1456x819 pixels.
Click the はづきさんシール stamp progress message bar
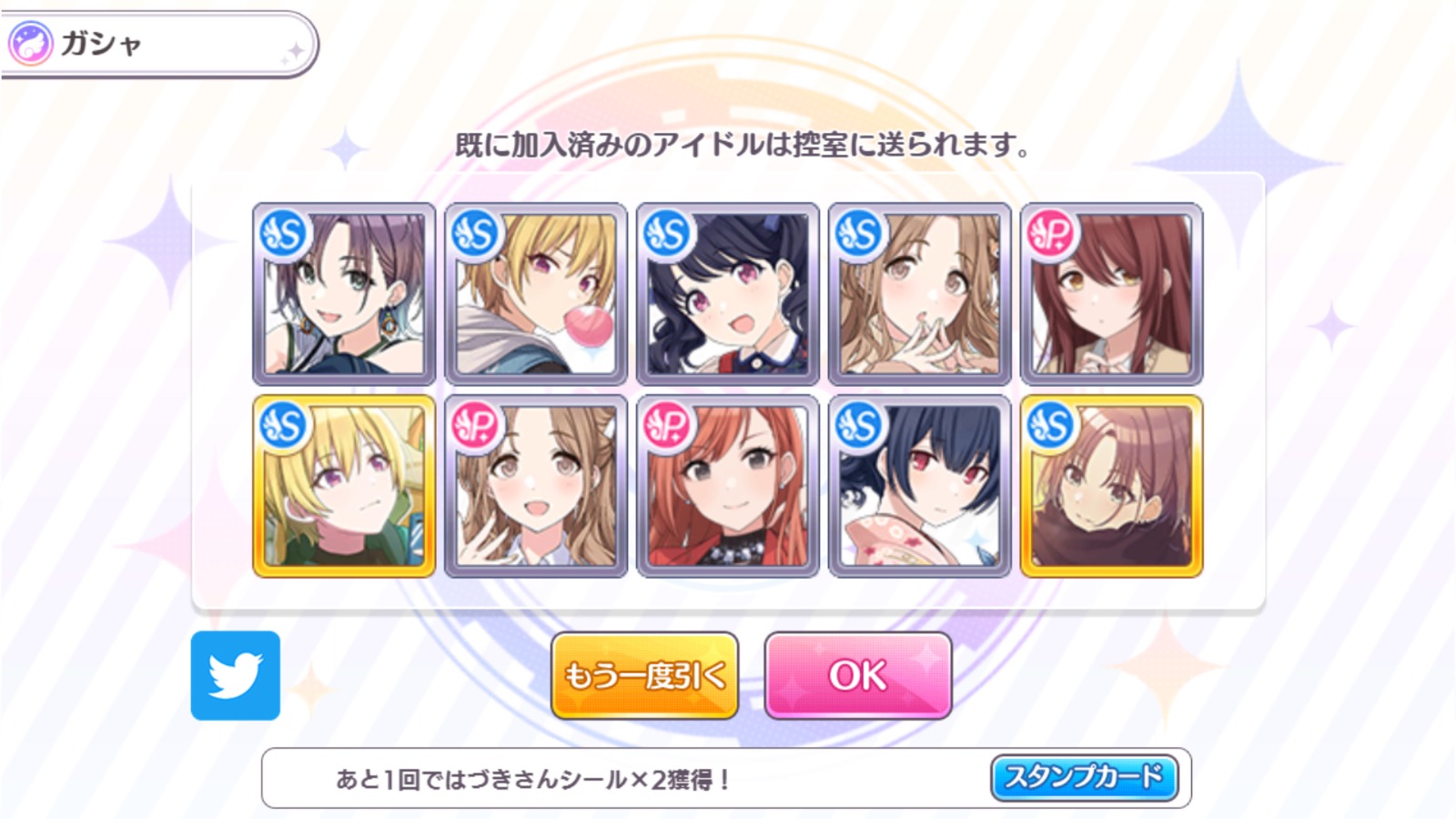coord(726,778)
